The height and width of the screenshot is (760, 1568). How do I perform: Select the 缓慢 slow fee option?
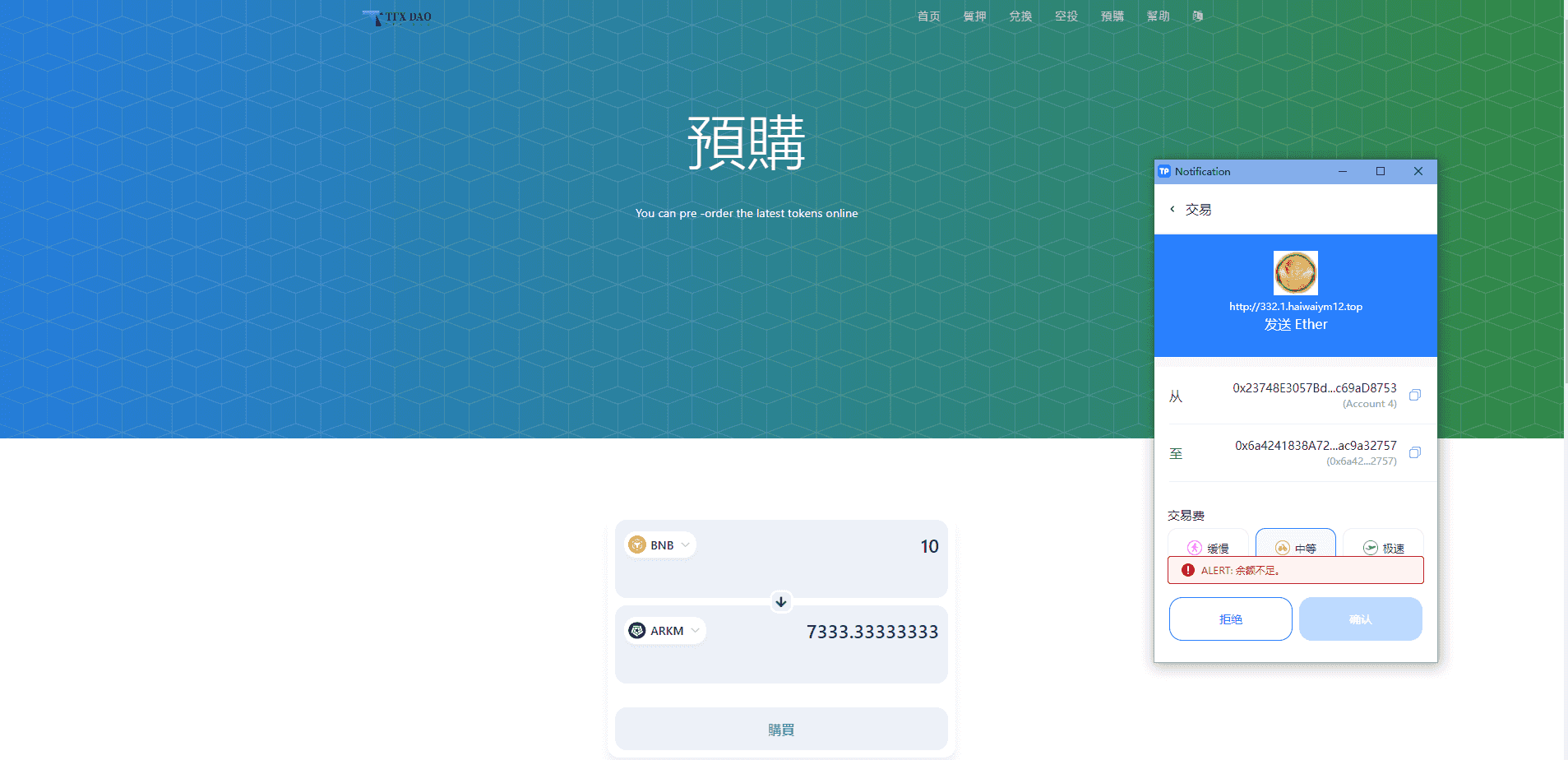1208,547
